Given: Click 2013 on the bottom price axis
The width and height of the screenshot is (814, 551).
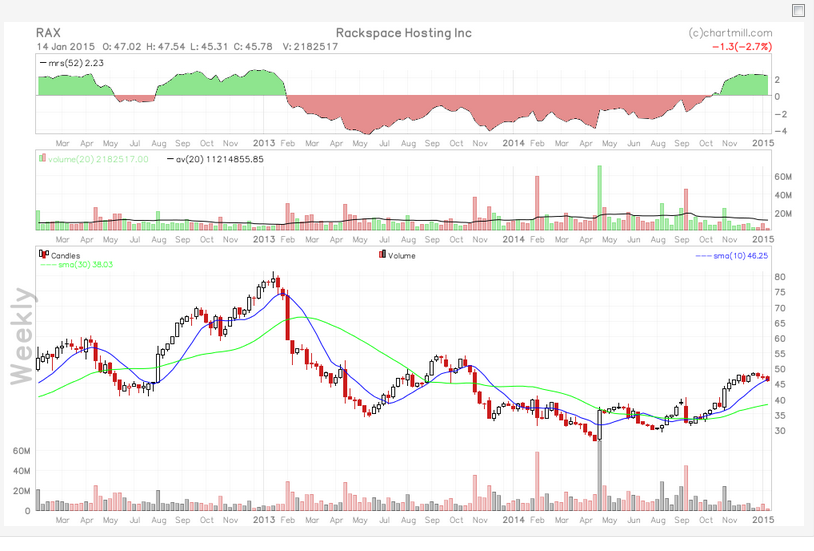Looking at the screenshot, I should point(264,520).
